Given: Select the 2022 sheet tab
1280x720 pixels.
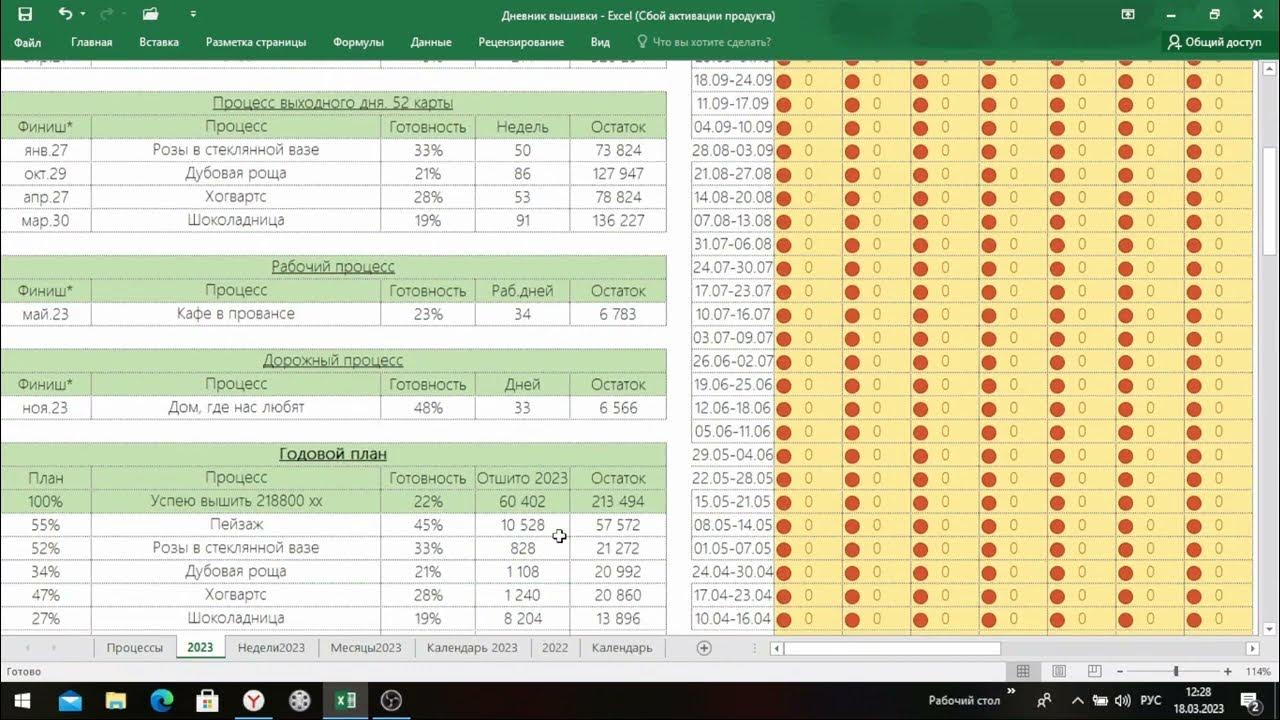Looking at the screenshot, I should coord(555,647).
